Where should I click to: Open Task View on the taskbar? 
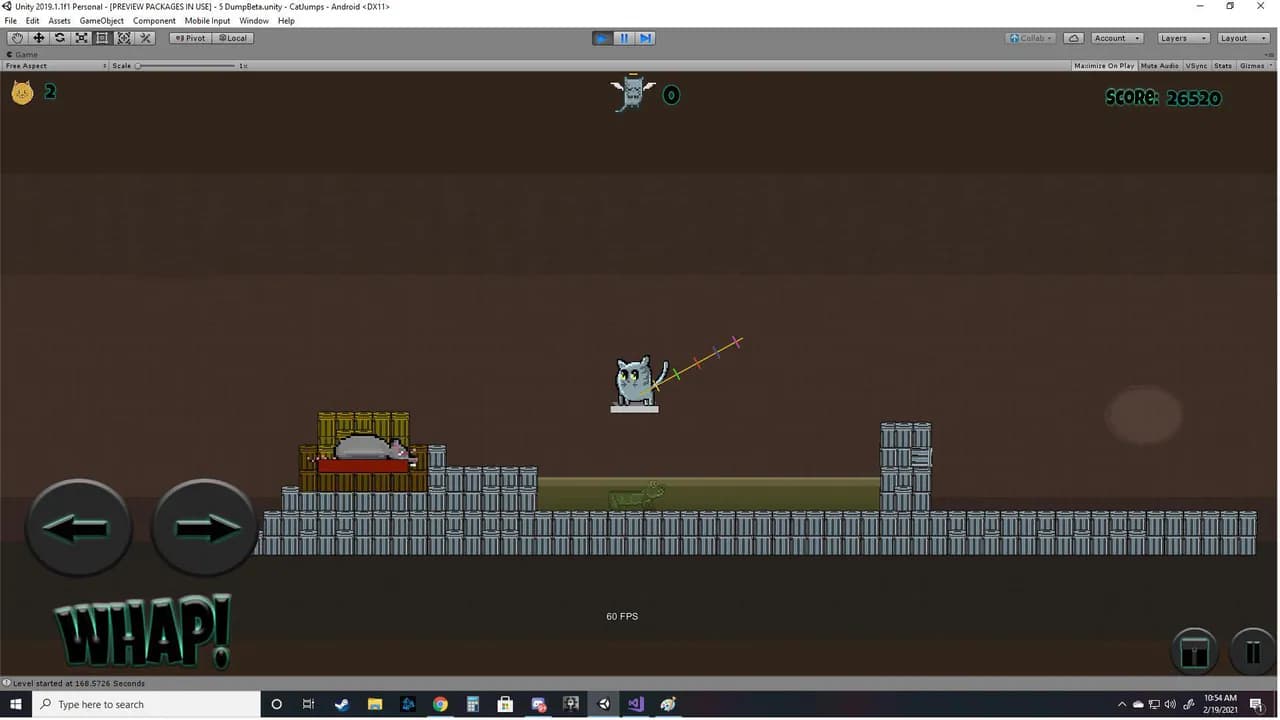pyautogui.click(x=308, y=704)
